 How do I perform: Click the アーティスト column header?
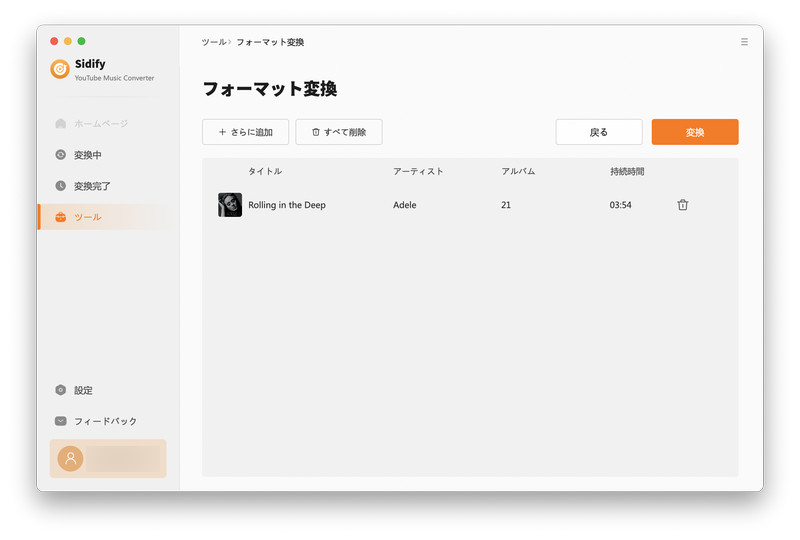click(x=418, y=171)
